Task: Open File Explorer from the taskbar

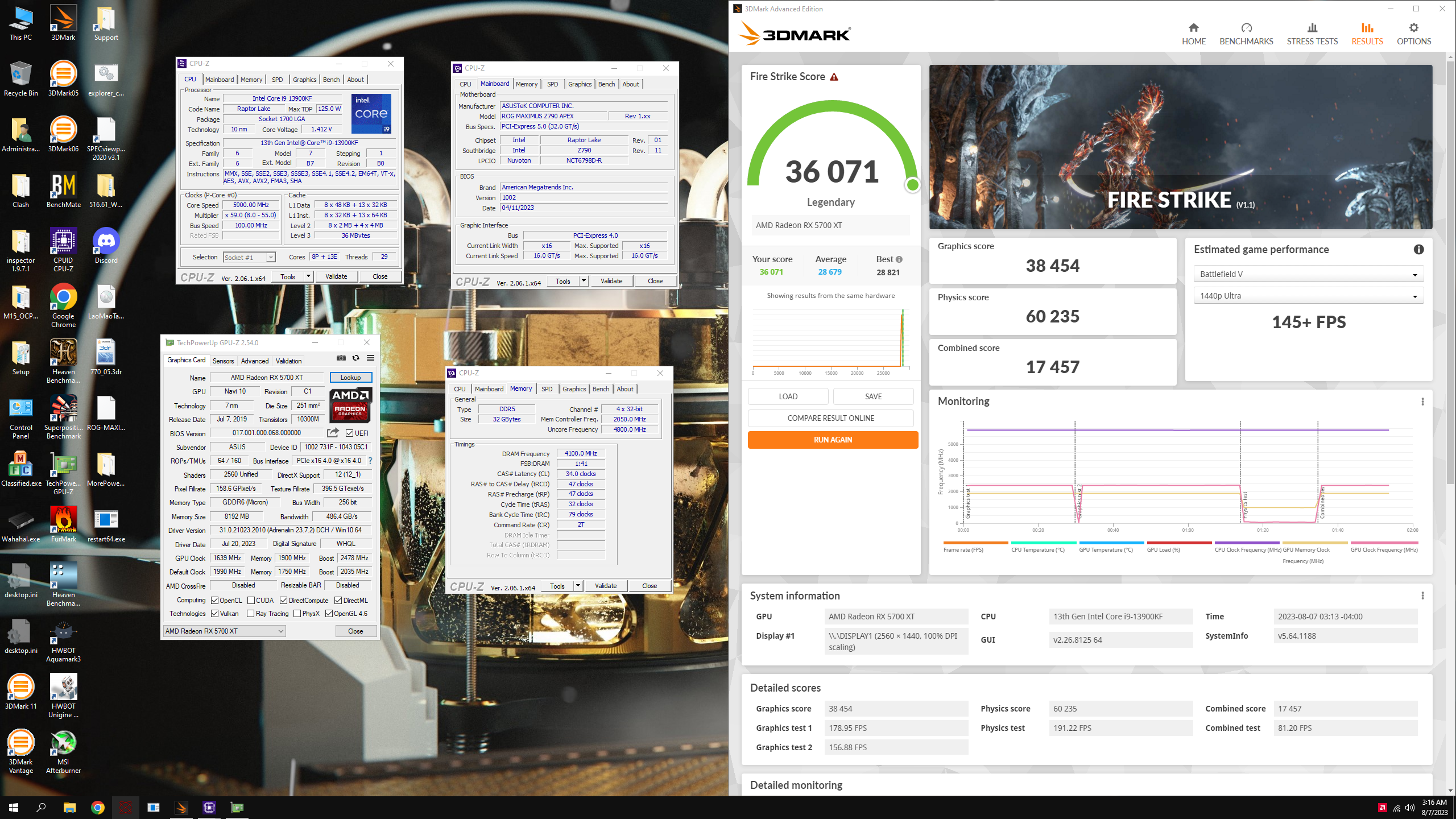Action: tap(69, 808)
